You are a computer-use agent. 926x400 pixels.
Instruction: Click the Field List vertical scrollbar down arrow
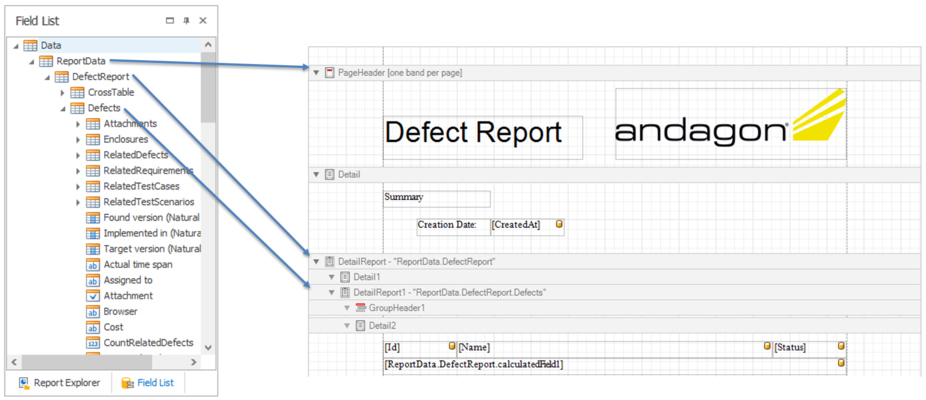[x=208, y=348]
